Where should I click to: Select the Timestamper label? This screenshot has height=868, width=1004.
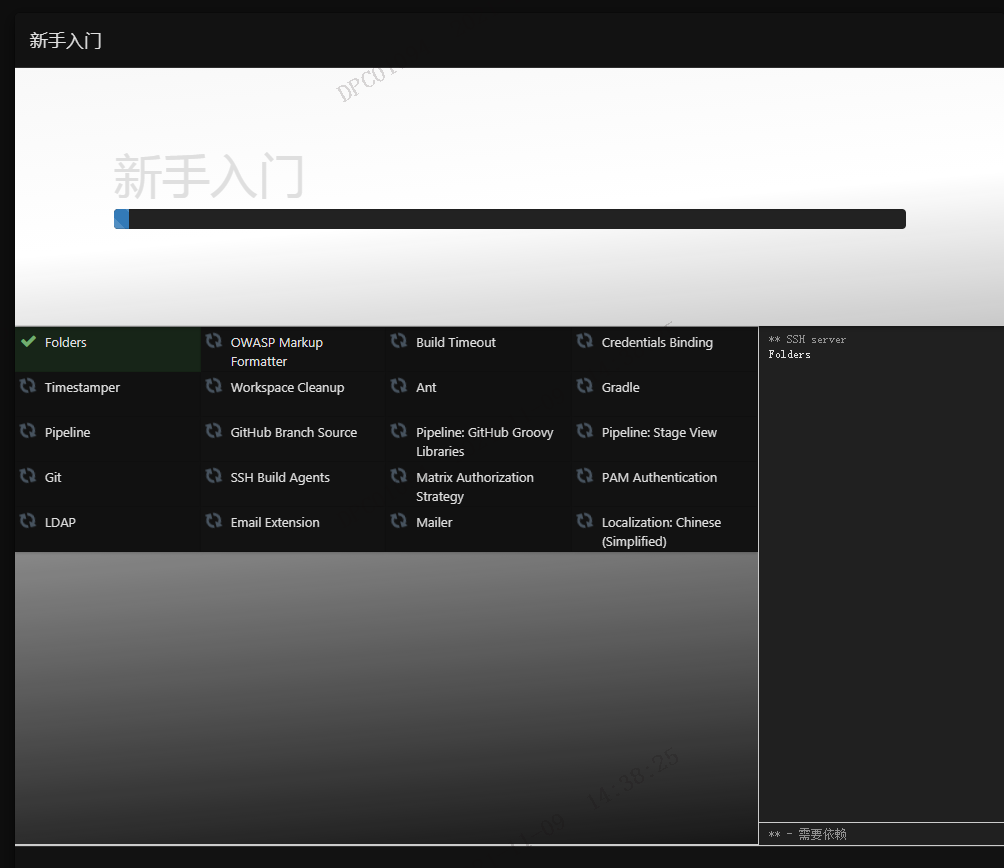pyautogui.click(x=82, y=387)
